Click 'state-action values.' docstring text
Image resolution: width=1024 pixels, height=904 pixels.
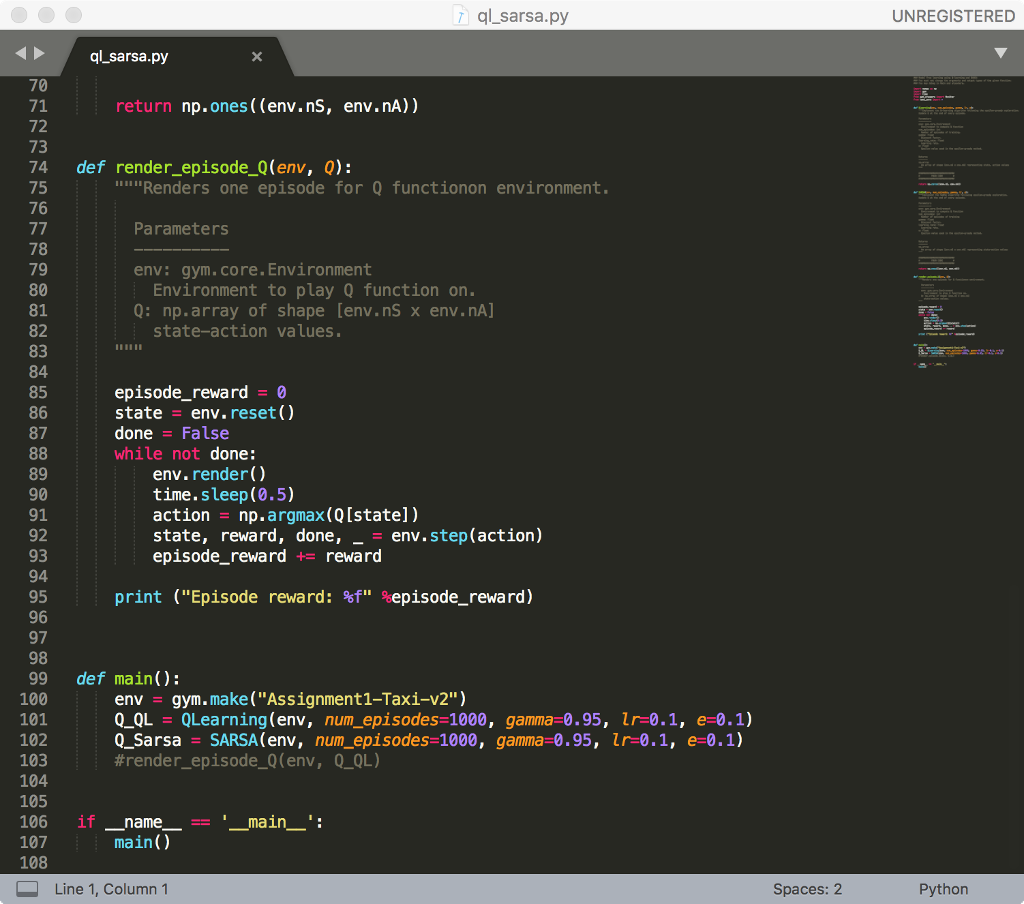[x=248, y=331]
